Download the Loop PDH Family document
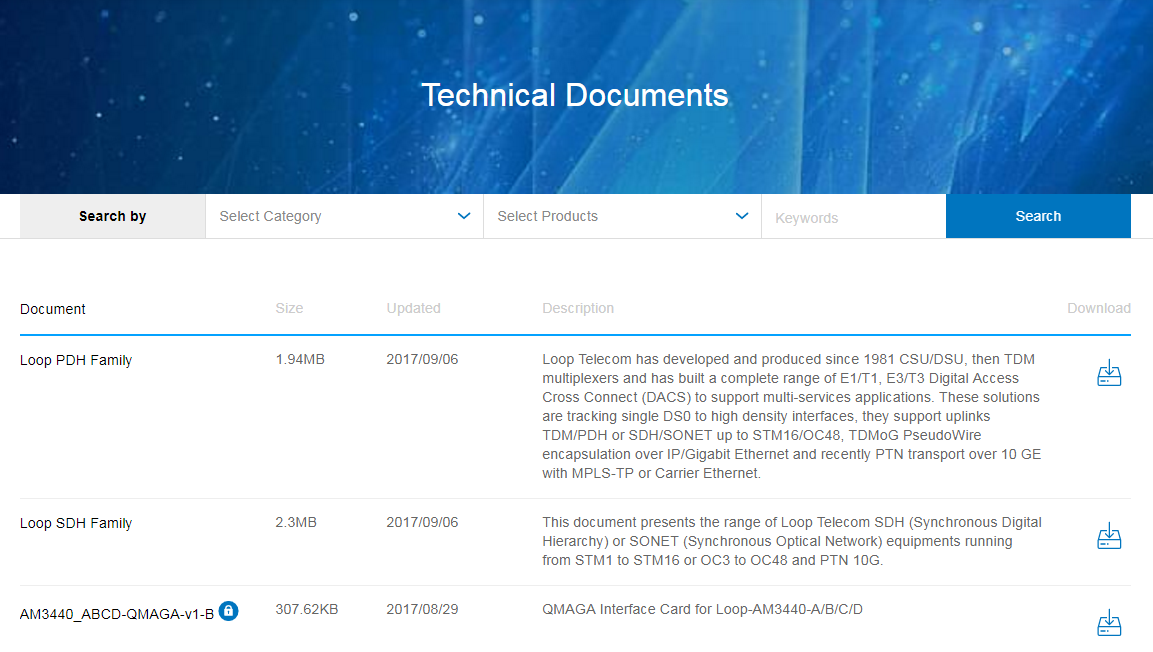The height and width of the screenshot is (652, 1153). click(1109, 373)
